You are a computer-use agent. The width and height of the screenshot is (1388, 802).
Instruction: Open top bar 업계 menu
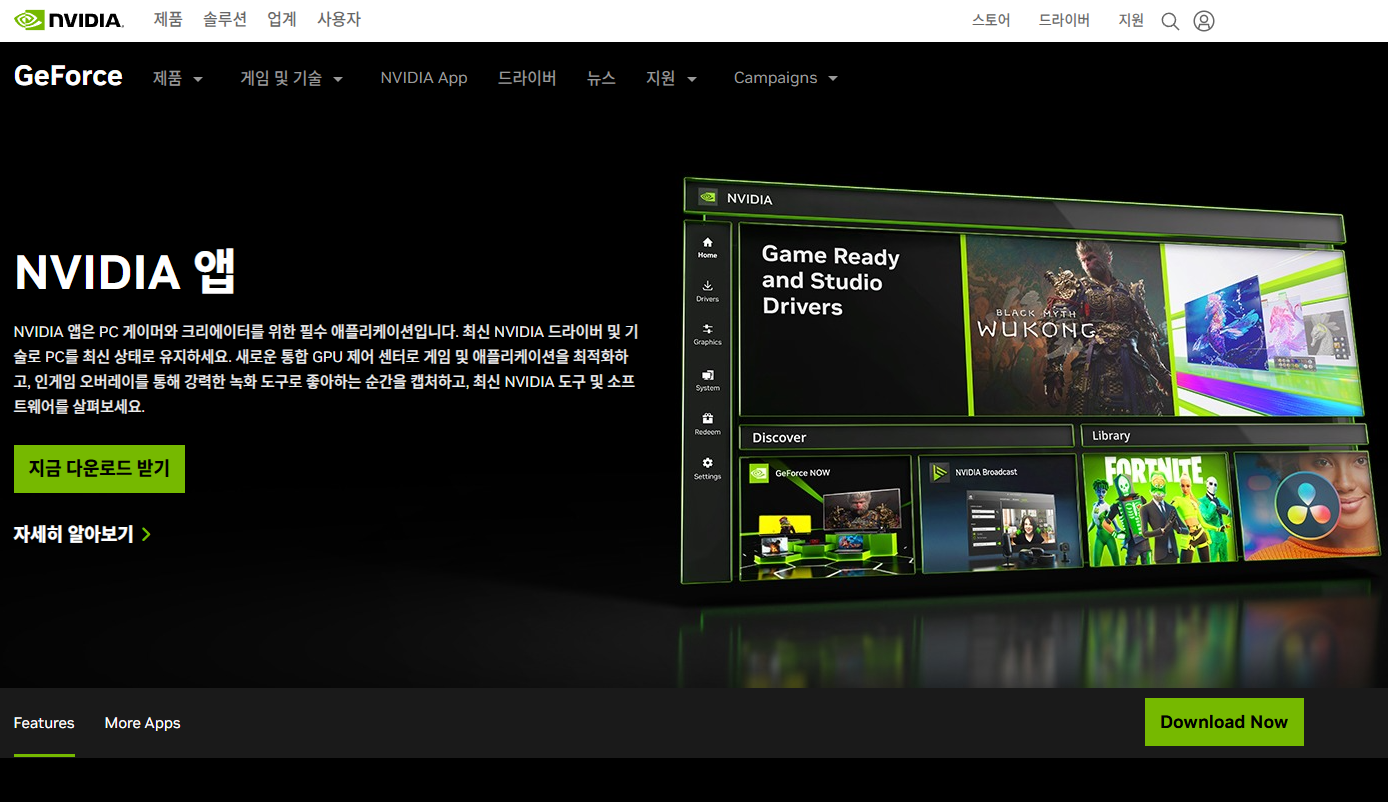(x=282, y=20)
